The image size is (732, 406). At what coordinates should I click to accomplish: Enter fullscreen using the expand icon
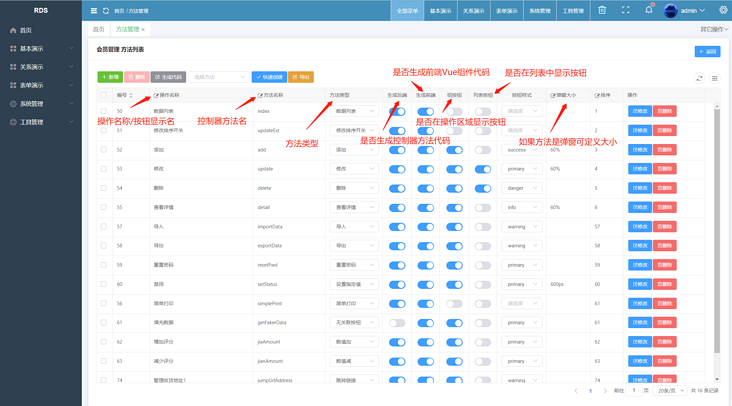[x=626, y=10]
